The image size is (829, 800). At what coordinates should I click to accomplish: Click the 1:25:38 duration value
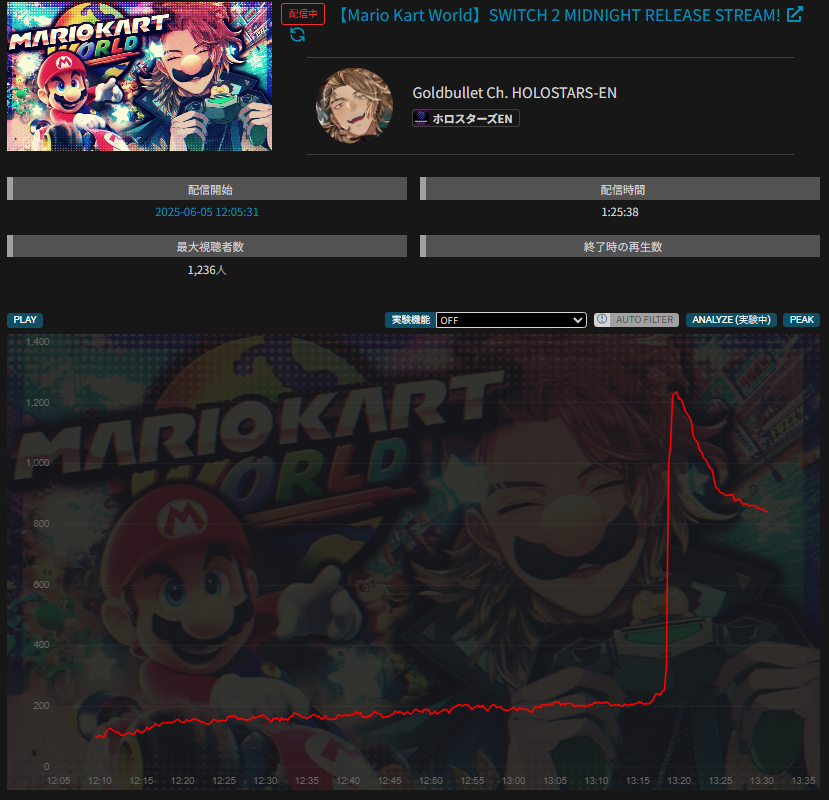[620, 212]
